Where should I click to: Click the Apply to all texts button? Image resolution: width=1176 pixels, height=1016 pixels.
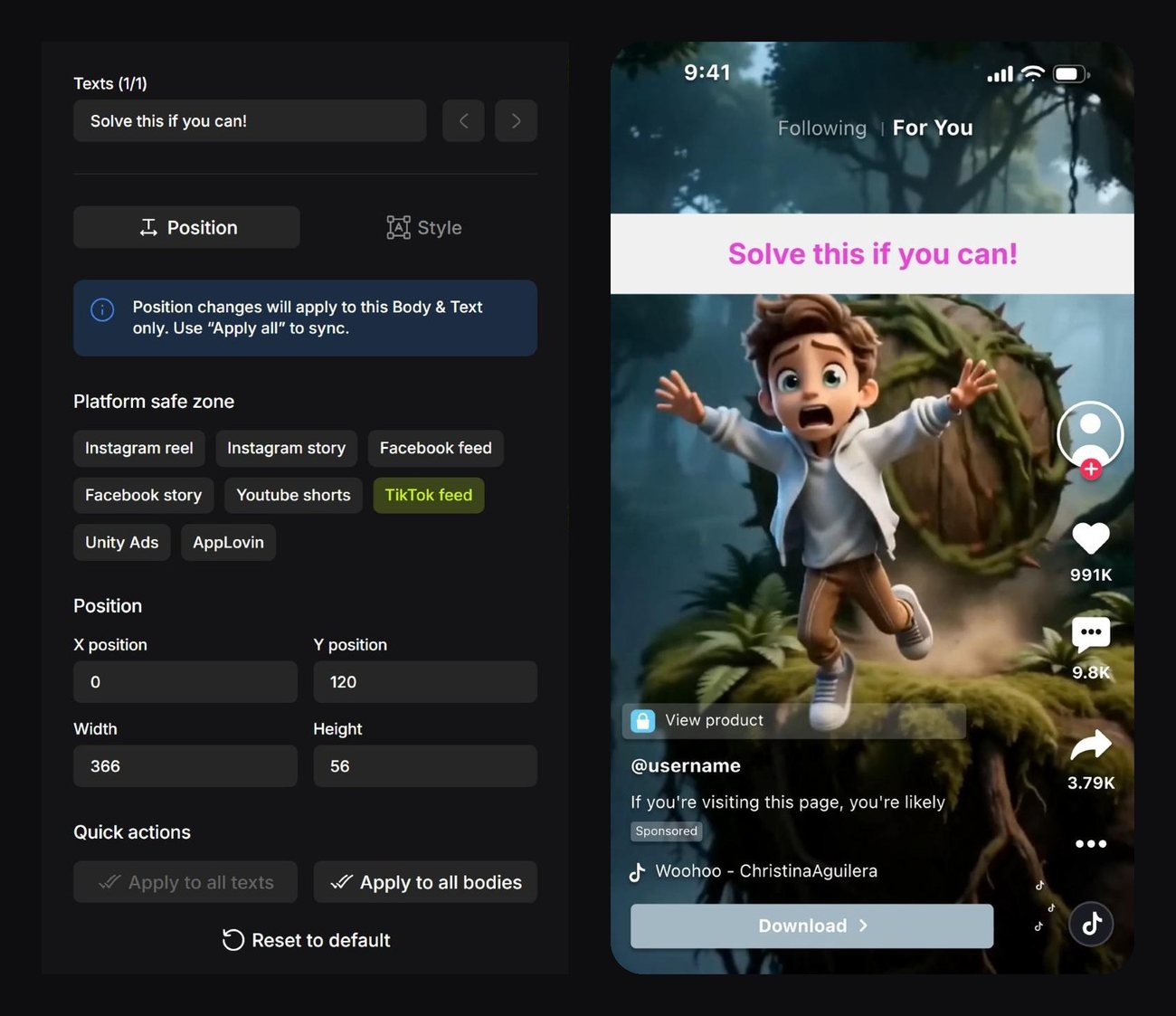[x=185, y=882]
